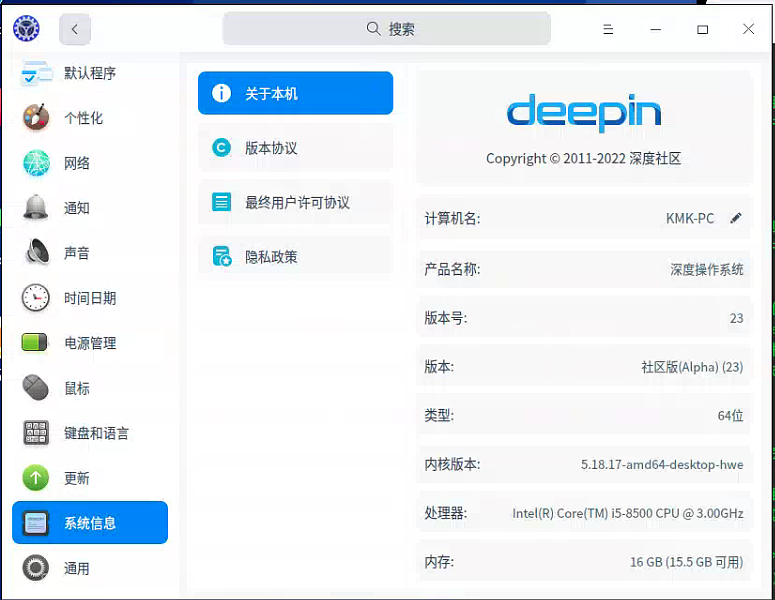Click kernel value 5.18.17-amd64-desktop-hwe
The height and width of the screenshot is (600, 775).
pos(662,464)
